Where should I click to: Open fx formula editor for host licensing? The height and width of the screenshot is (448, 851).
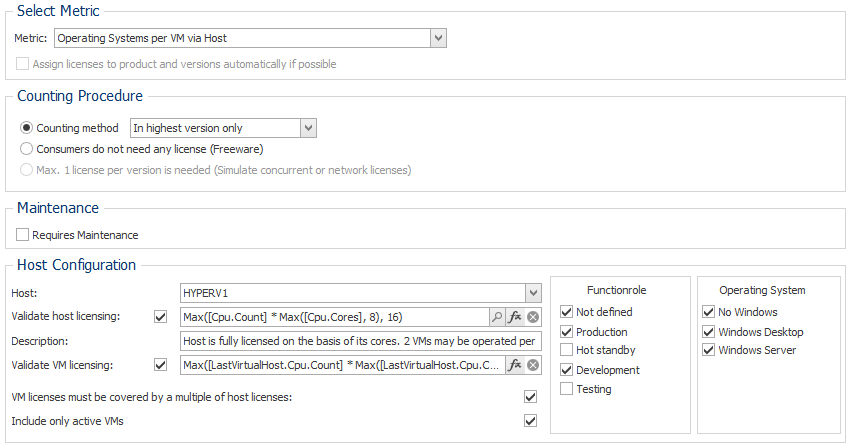click(x=515, y=317)
